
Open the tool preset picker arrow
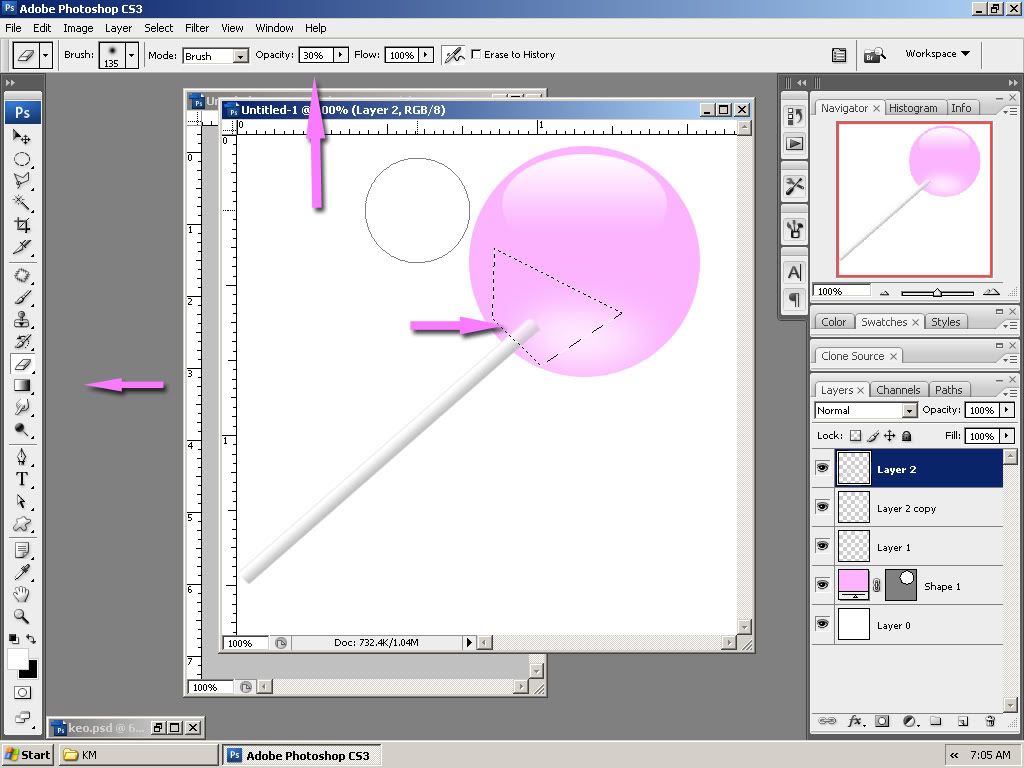tap(45, 56)
